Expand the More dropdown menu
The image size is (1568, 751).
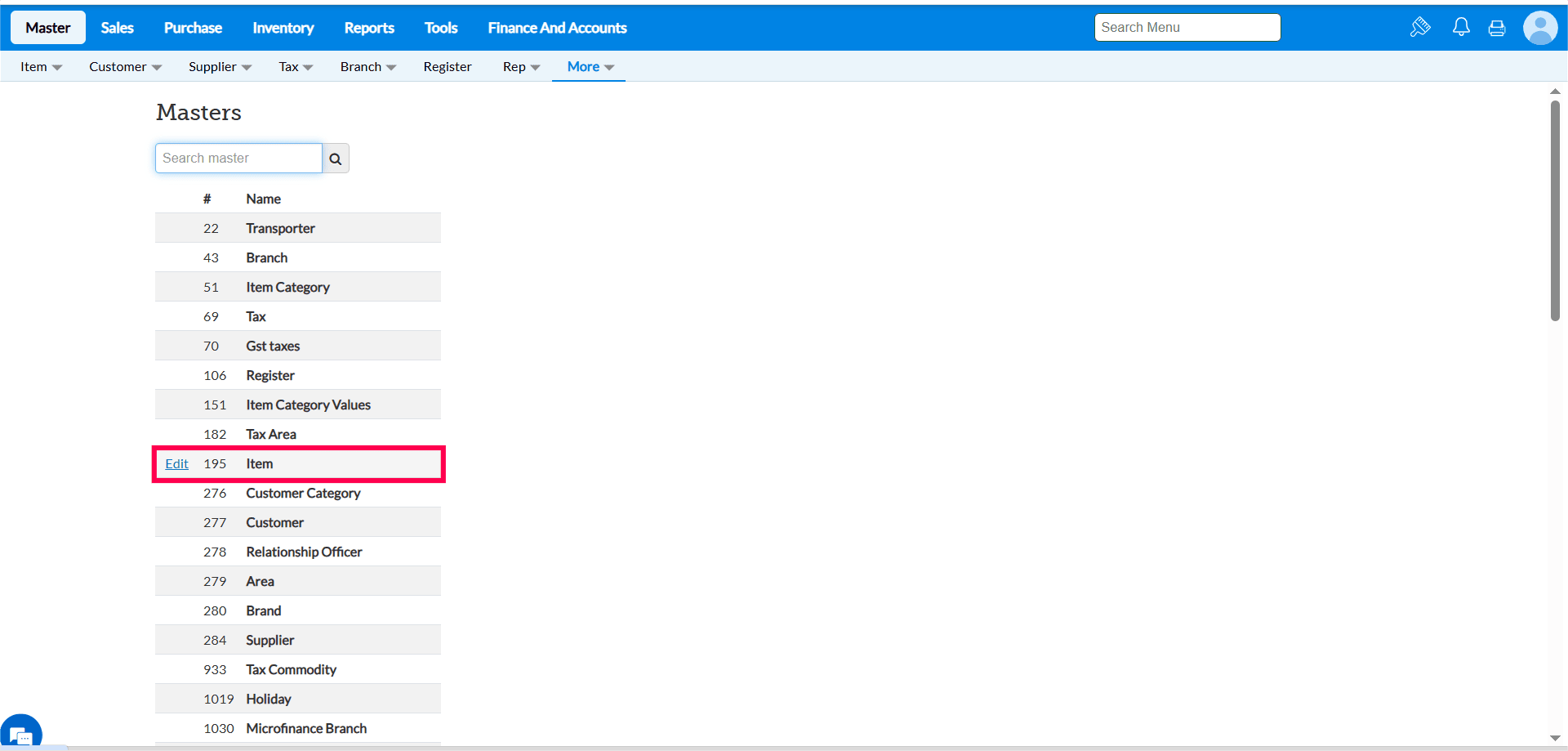[x=590, y=67]
